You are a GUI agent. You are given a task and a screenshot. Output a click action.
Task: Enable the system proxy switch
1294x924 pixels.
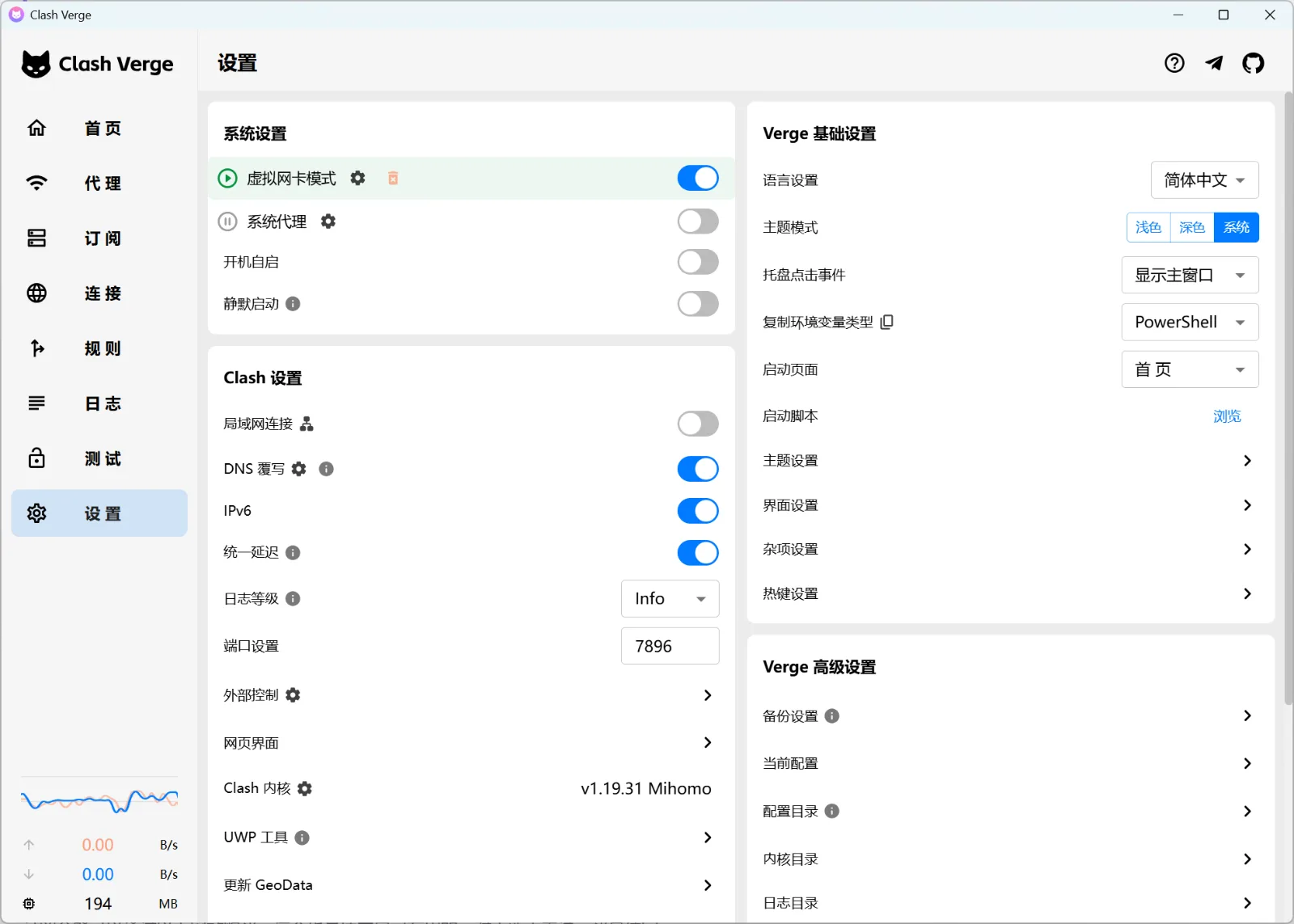[x=698, y=222]
